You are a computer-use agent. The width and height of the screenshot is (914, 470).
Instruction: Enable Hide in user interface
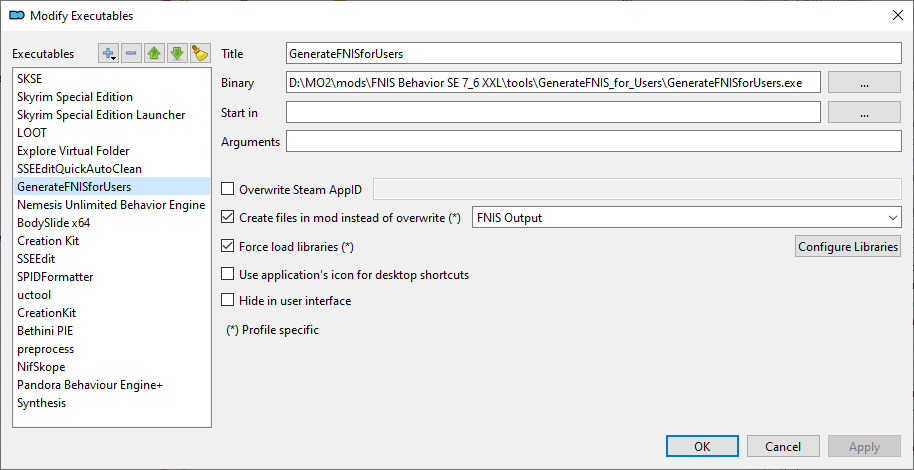pos(227,301)
